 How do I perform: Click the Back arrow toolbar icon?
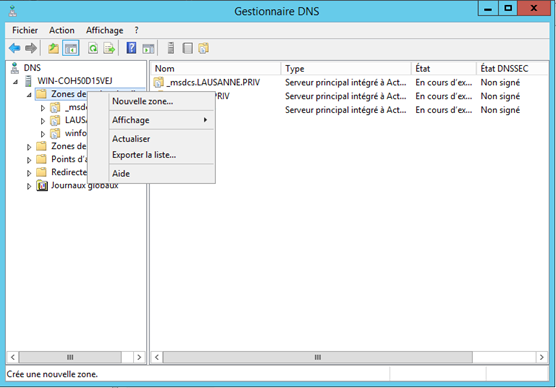(x=15, y=48)
